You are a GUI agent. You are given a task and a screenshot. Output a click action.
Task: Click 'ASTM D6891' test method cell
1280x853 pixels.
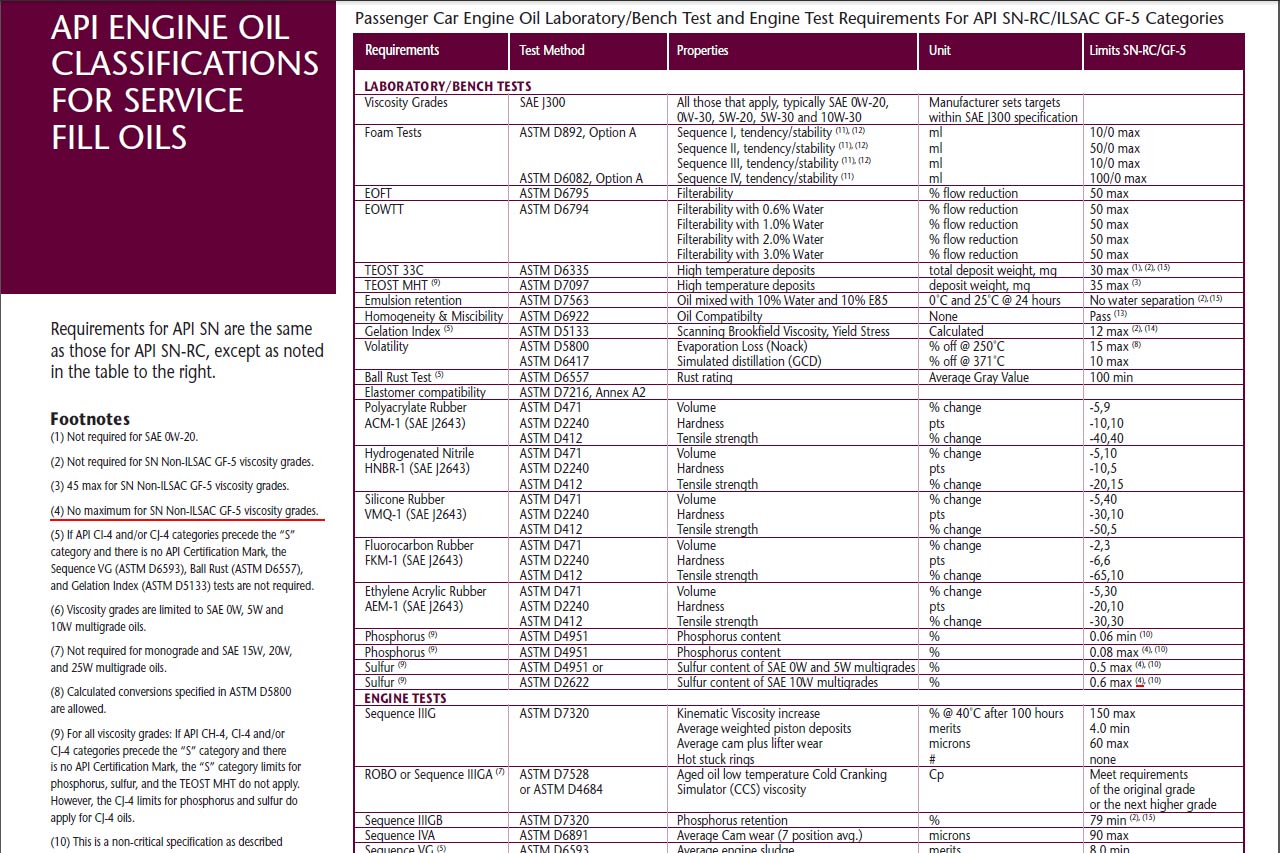point(554,835)
